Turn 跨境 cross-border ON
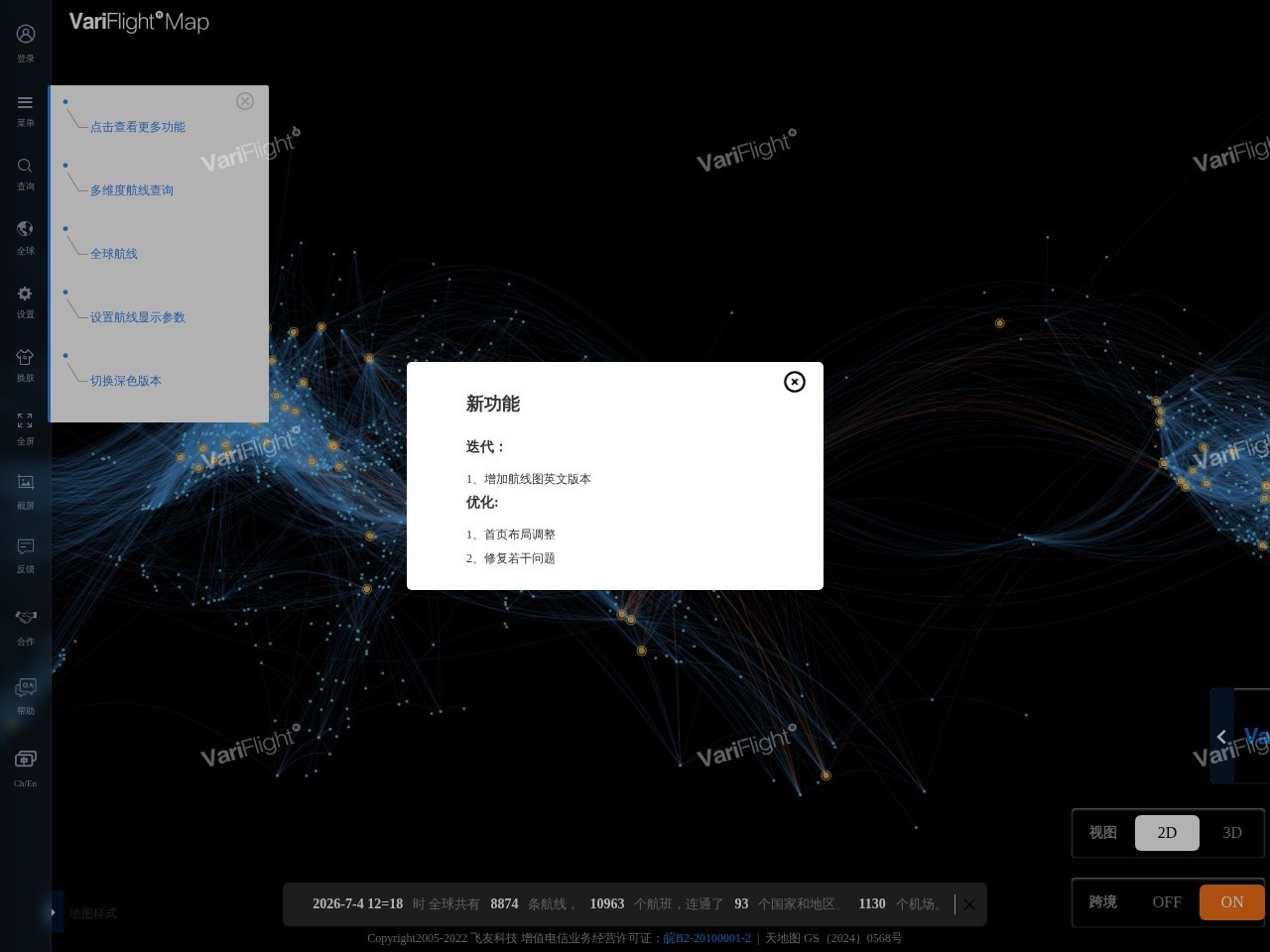Viewport: 1270px width, 952px height. (x=1232, y=902)
